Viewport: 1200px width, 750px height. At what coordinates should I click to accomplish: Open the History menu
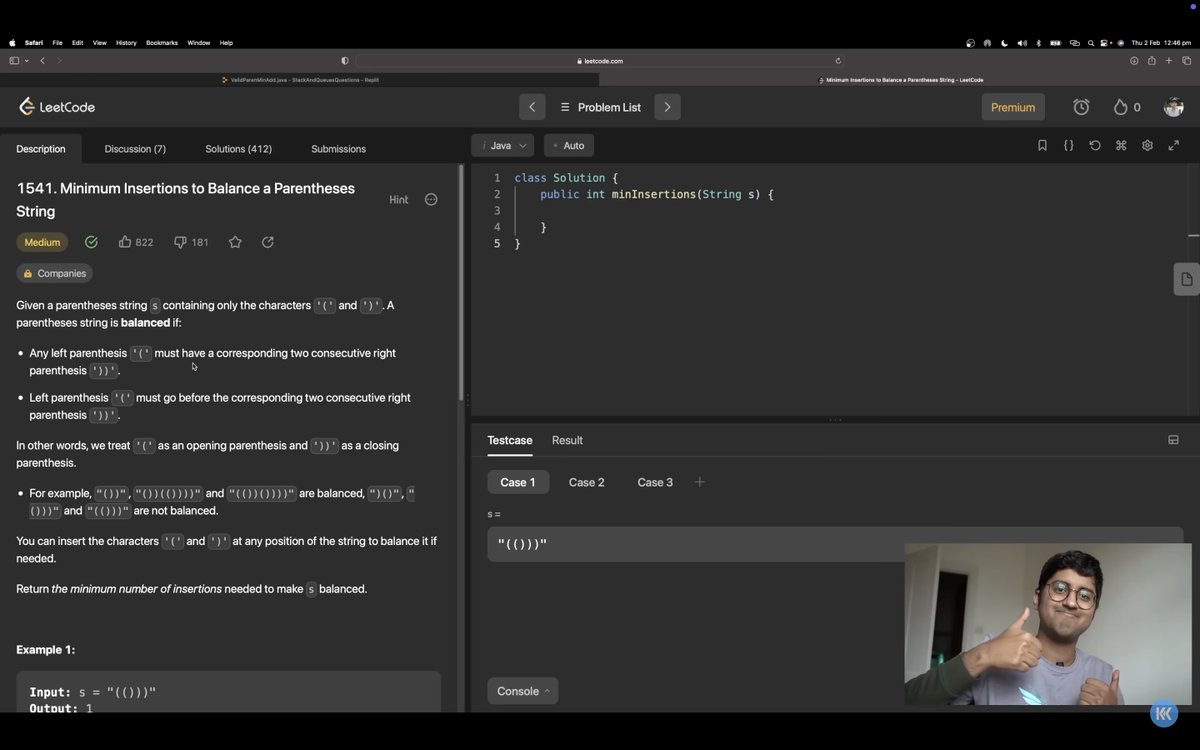point(126,43)
